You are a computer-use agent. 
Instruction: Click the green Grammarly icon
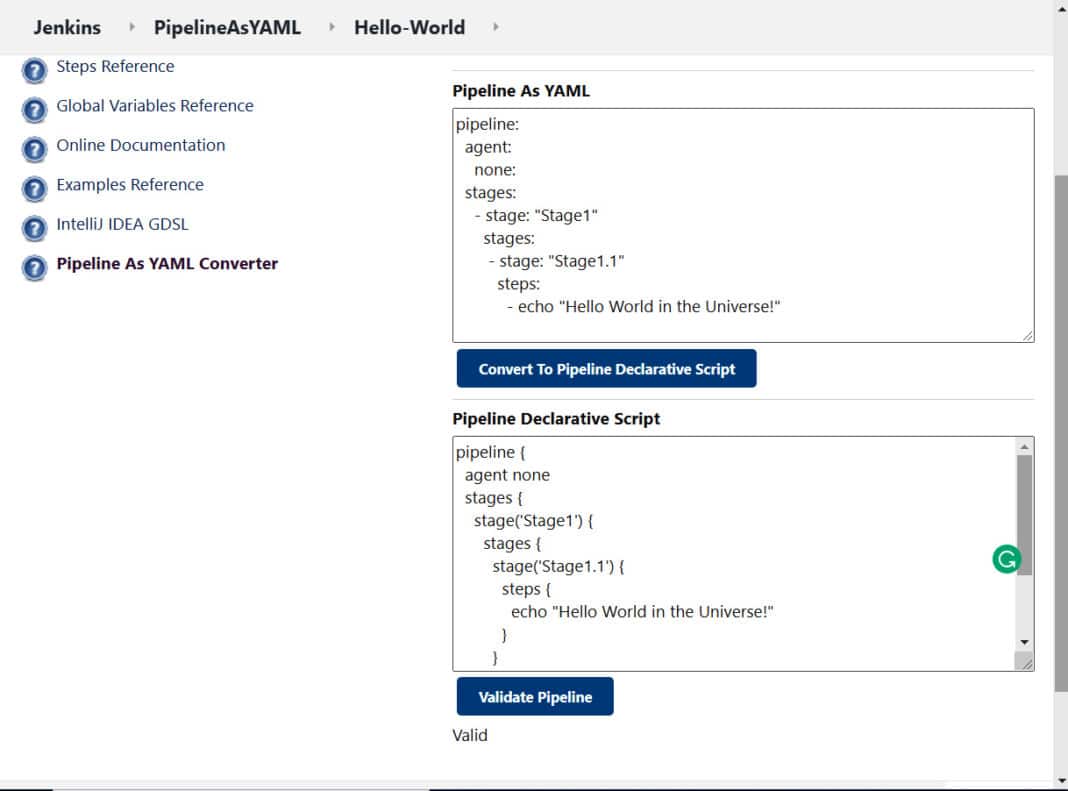1006,560
